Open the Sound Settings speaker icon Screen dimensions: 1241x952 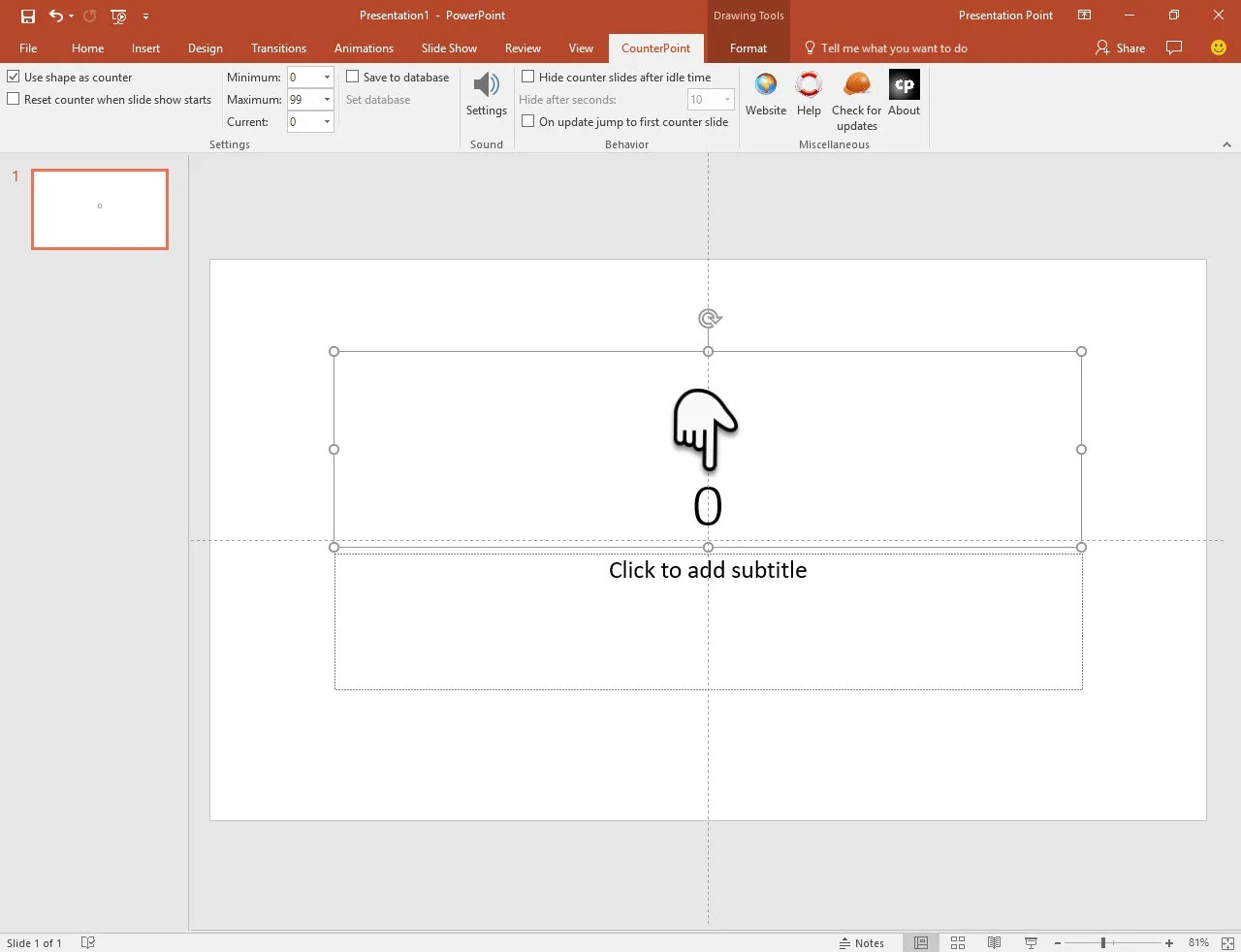coord(486,86)
